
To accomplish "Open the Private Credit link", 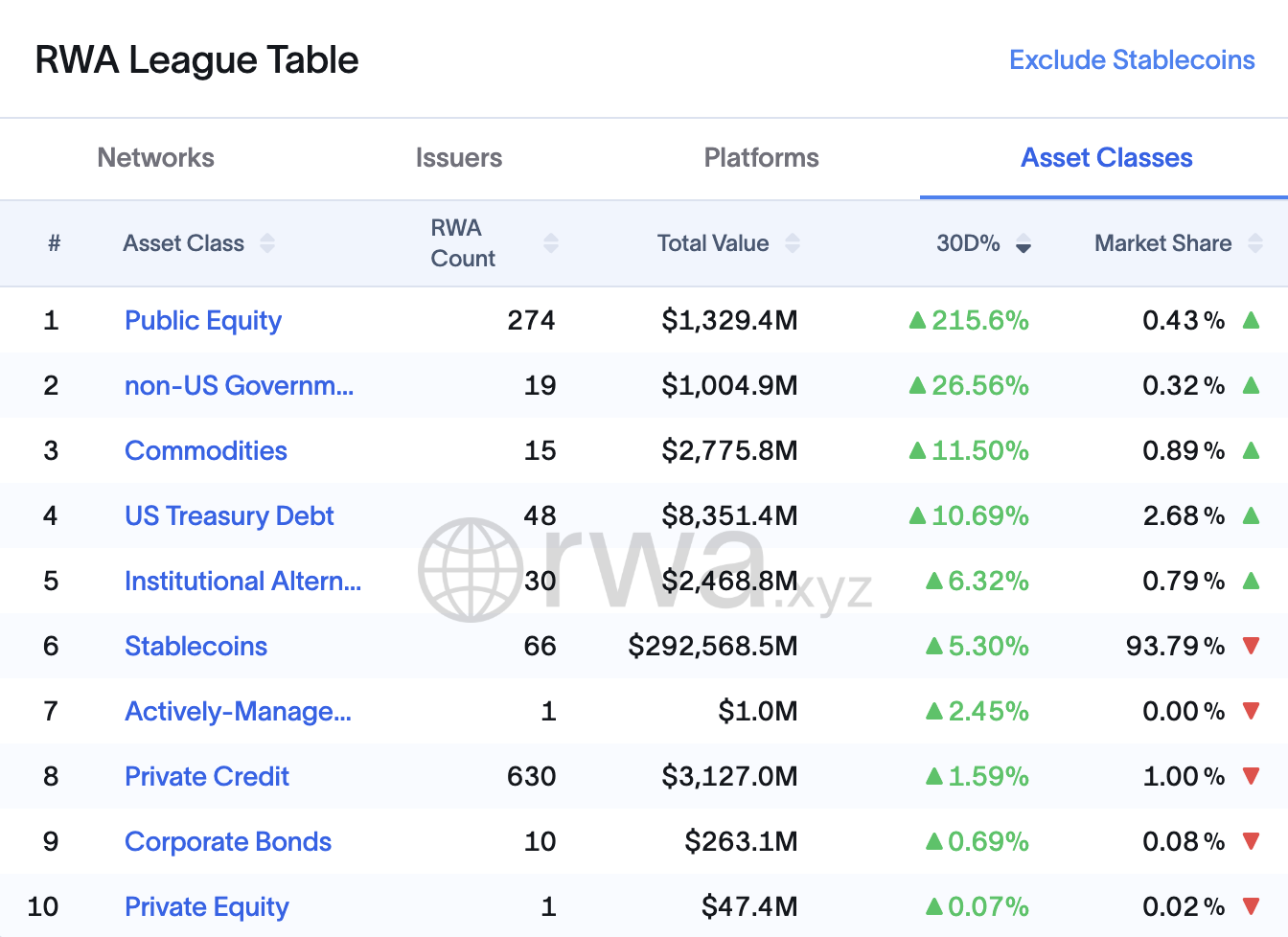I will click(207, 776).
